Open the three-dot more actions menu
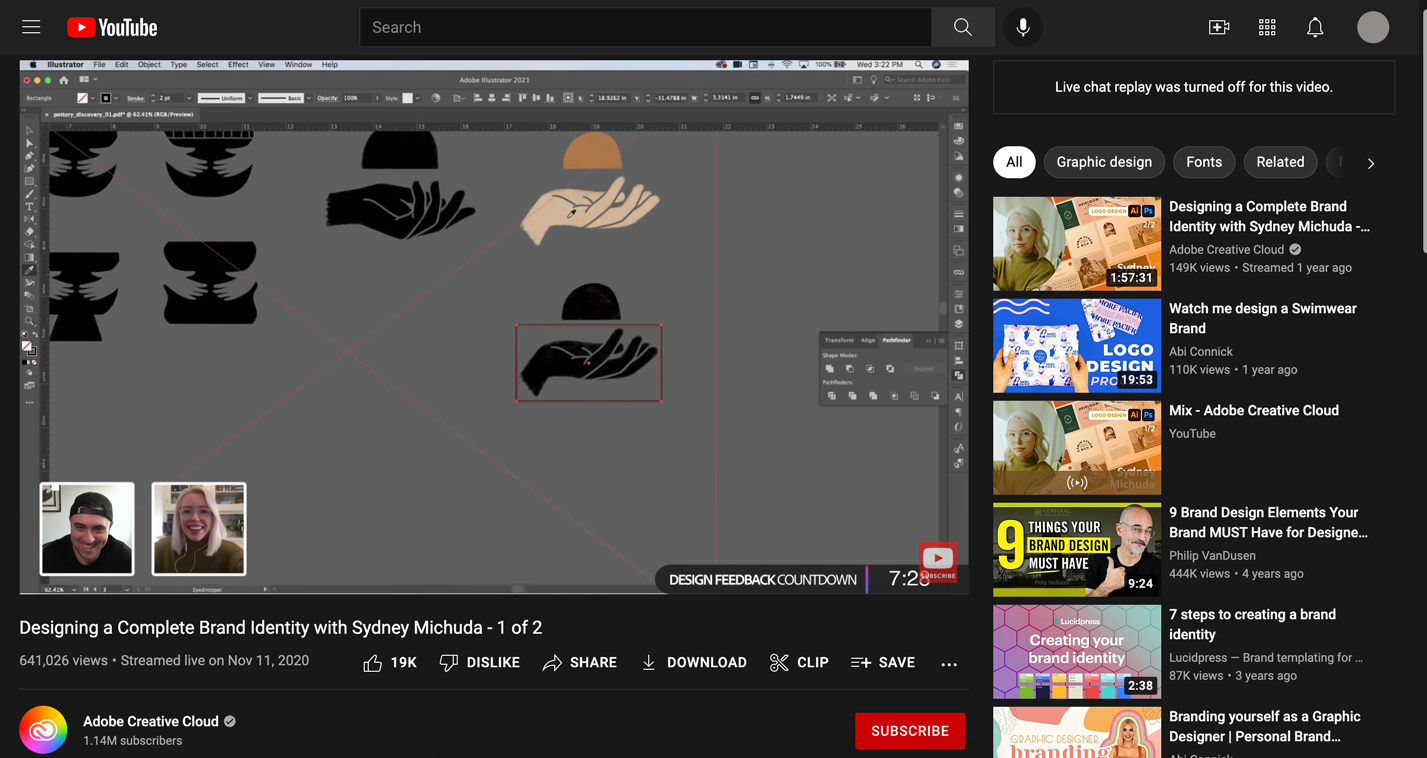The height and width of the screenshot is (758, 1427). [x=949, y=663]
